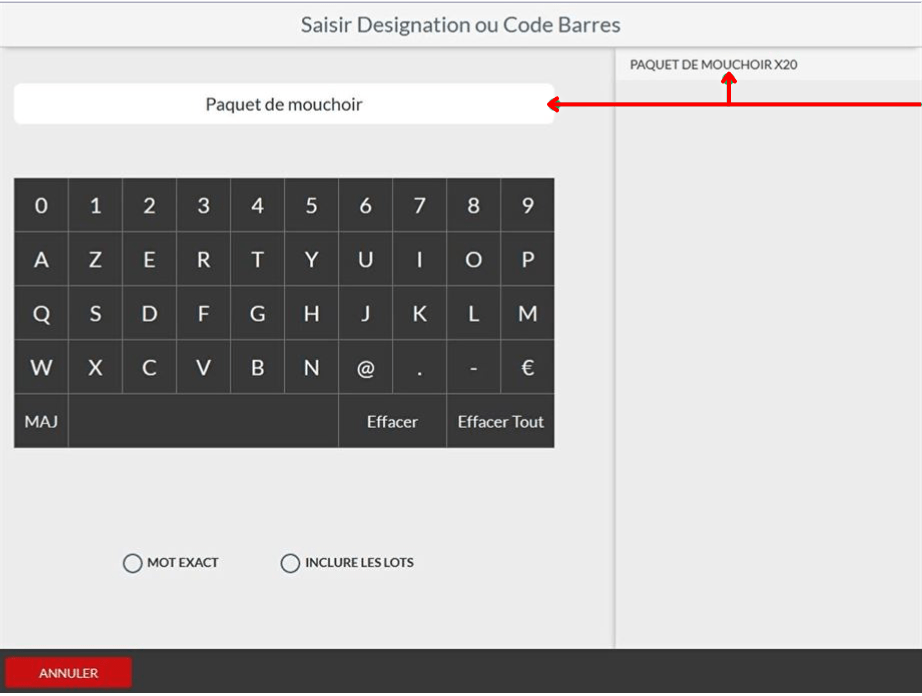Click the ANNULER button
Viewport: 922px width, 696px height.
pos(69,672)
